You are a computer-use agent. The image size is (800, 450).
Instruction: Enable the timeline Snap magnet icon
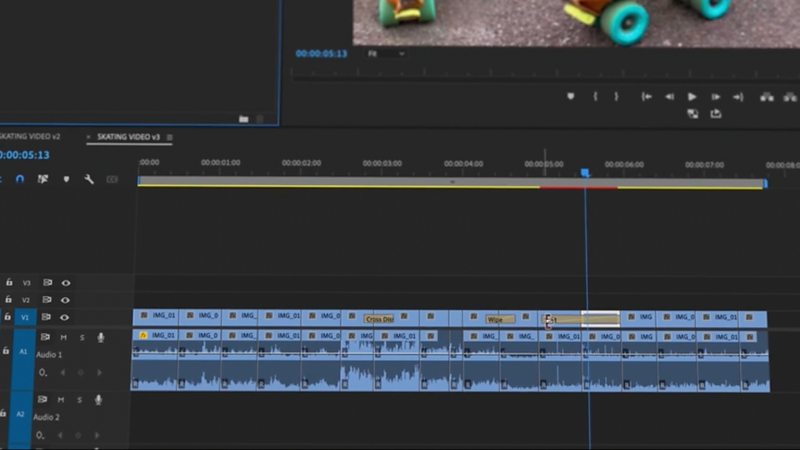coord(20,179)
